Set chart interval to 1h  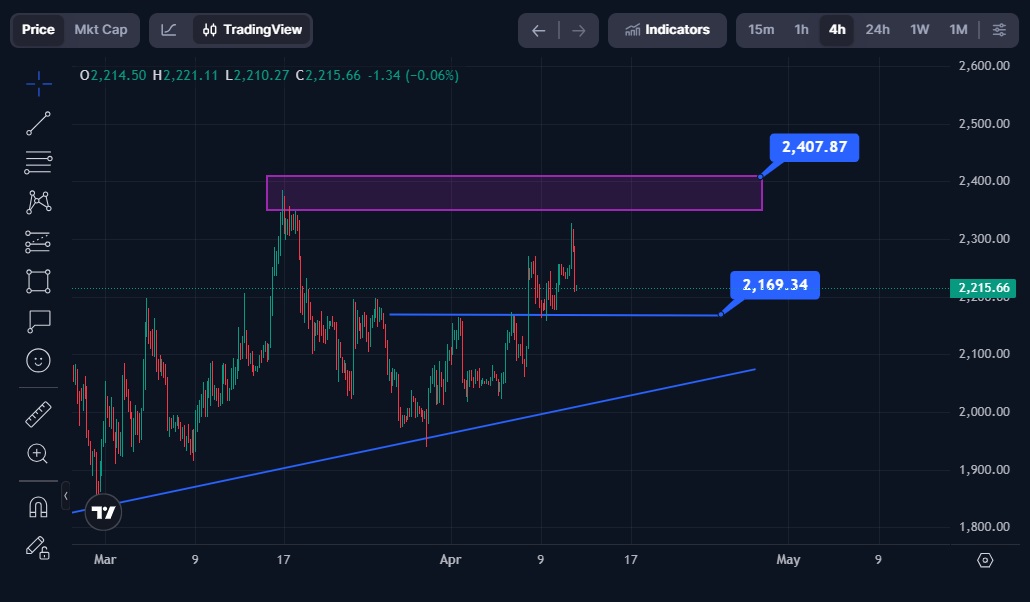coord(801,30)
